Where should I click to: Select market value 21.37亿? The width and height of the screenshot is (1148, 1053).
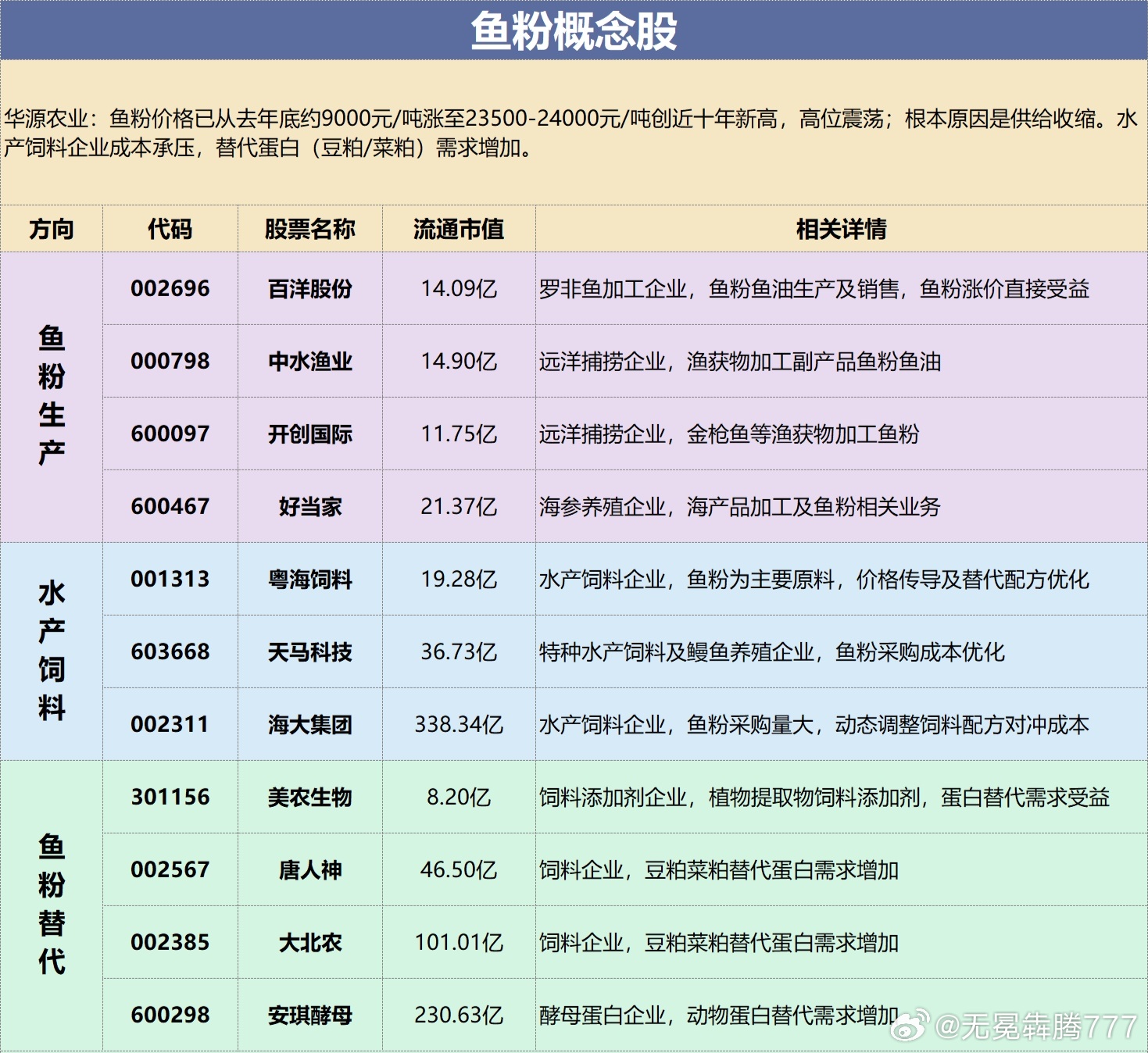pos(459,506)
